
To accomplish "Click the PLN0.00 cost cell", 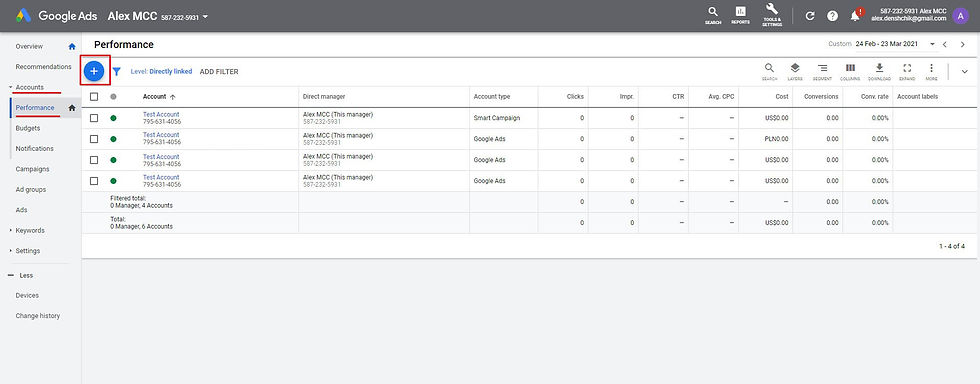I will coord(776,139).
